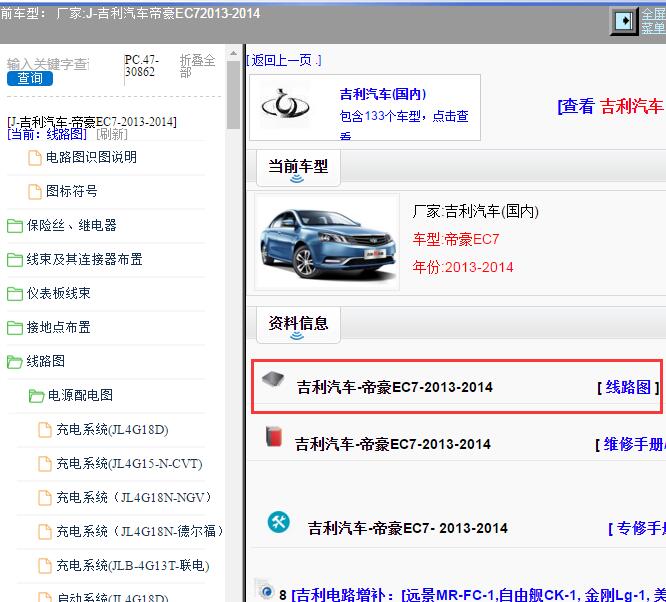Click the [刷新] refresh link
The width and height of the screenshot is (666, 602).
tap(112, 134)
